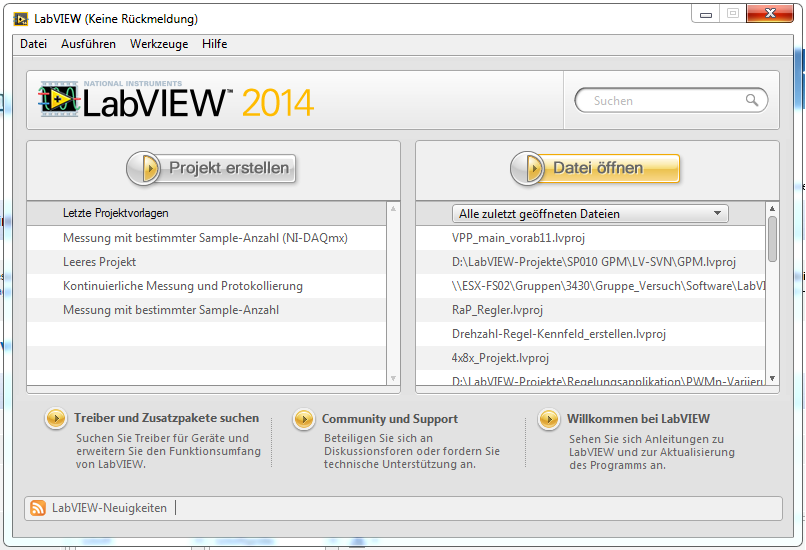Open recent file Drehzahl-Regel-Kennfeld_erstellen.lvproj

[590, 334]
